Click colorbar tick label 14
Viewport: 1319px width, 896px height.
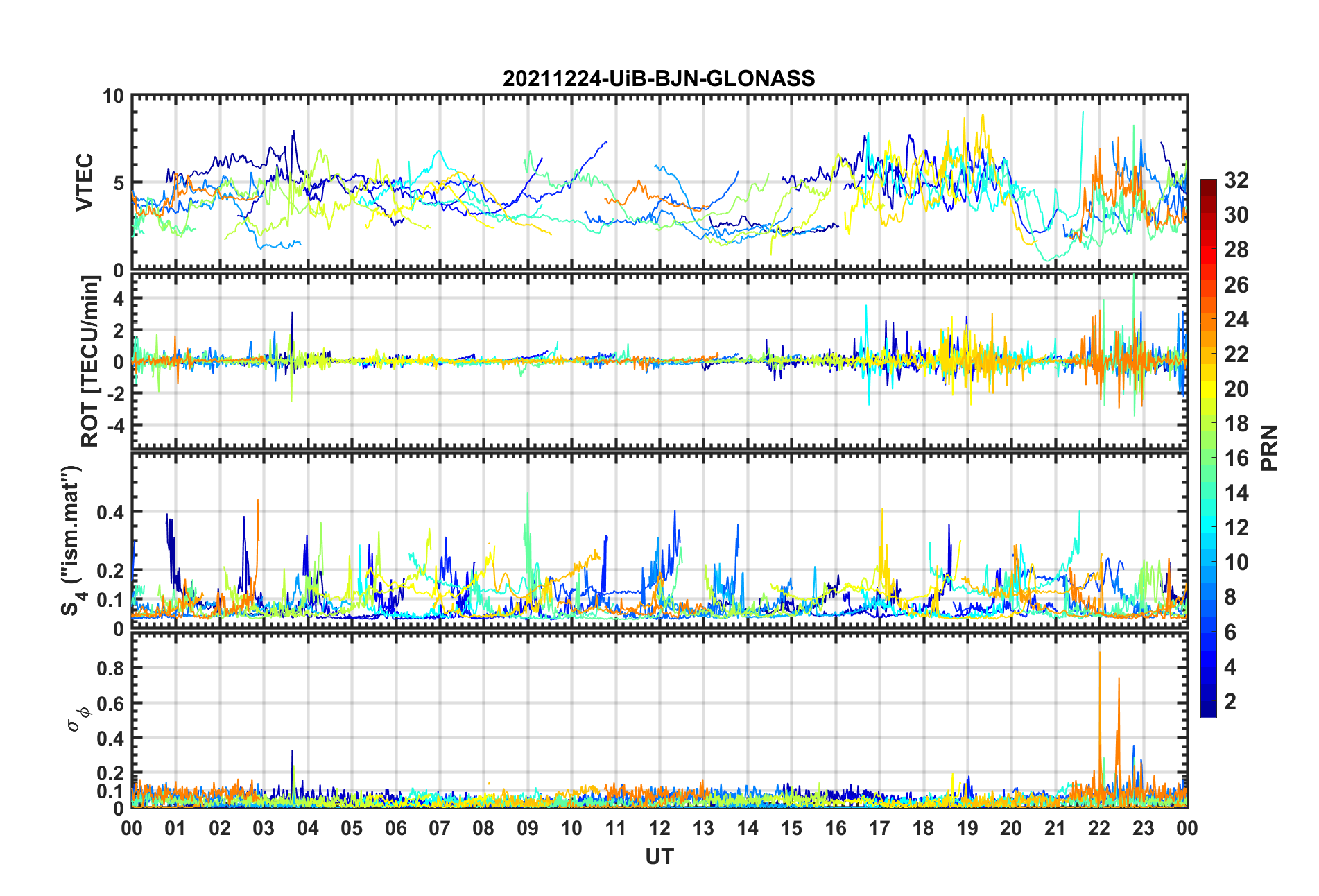[1236, 492]
